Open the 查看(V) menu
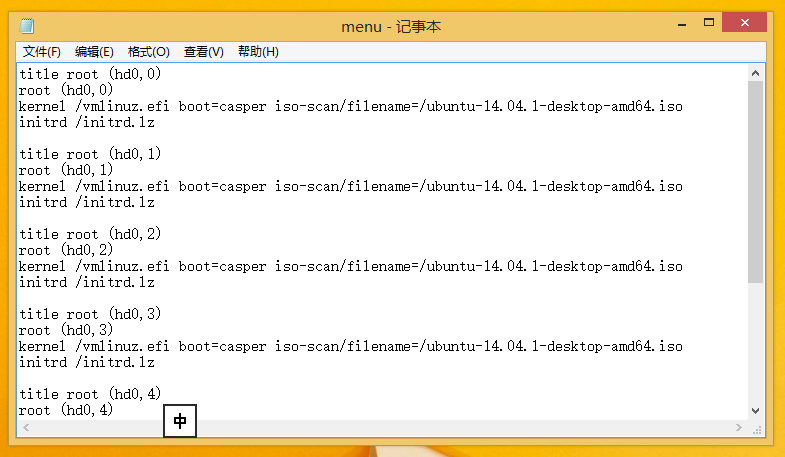The height and width of the screenshot is (457, 785). point(203,52)
